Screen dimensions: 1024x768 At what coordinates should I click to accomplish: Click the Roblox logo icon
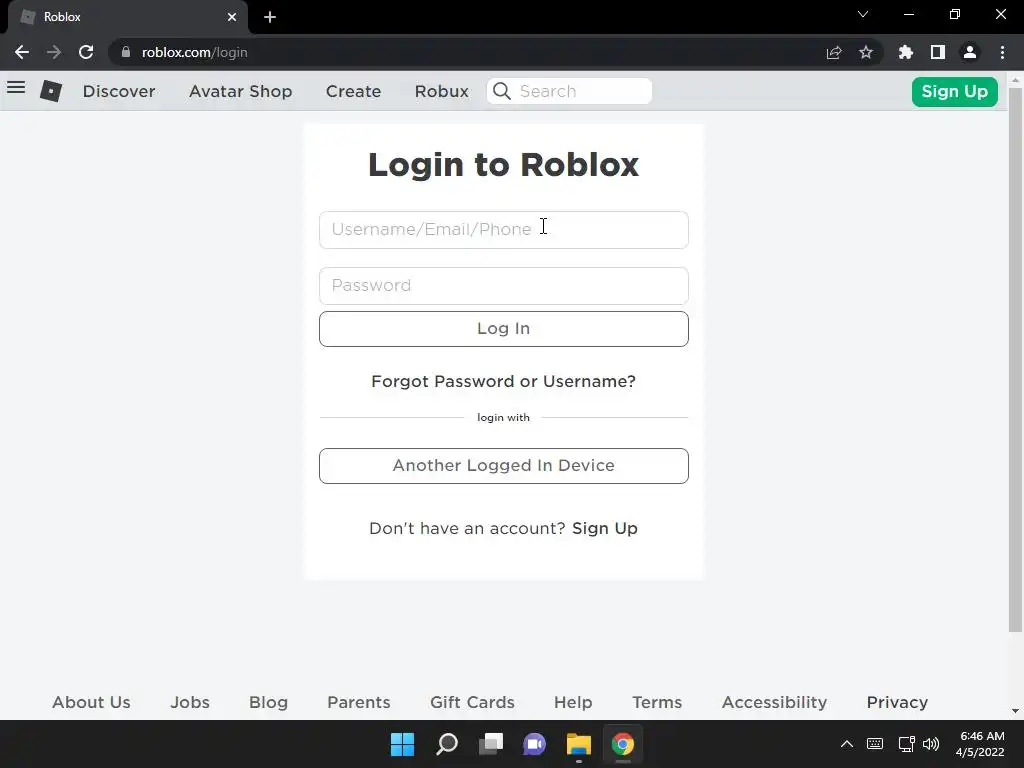51,91
